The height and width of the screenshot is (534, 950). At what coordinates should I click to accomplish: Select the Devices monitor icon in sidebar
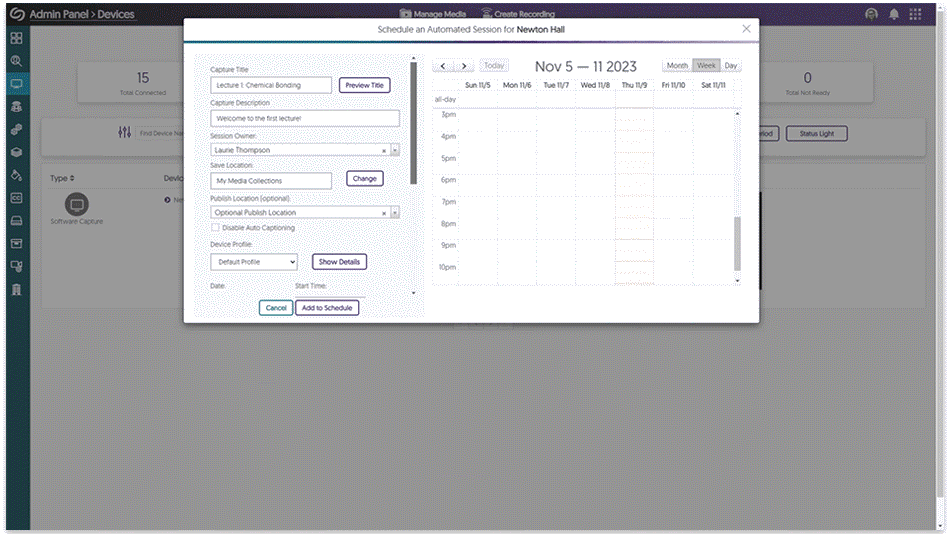pyautogui.click(x=16, y=84)
